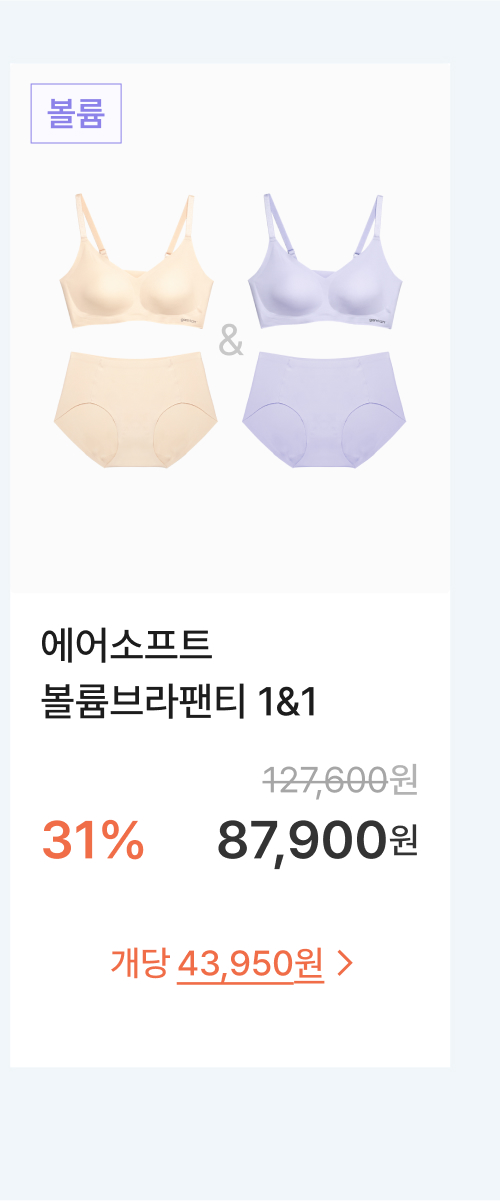Image resolution: width=500 pixels, height=1201 pixels.
Task: Click the 볼륨브라팬티 1&1 title line
Action: pyautogui.click(x=179, y=702)
